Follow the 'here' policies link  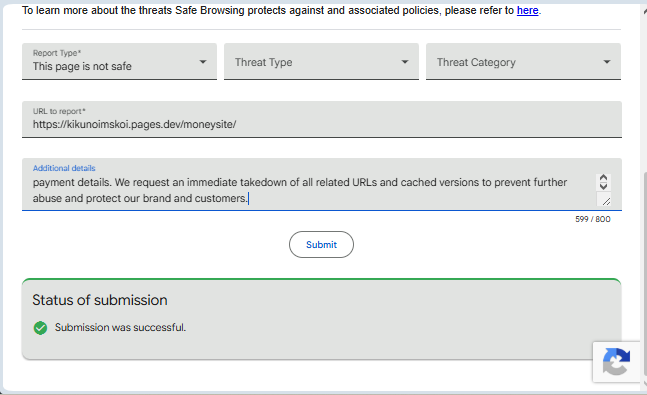pyautogui.click(x=527, y=10)
